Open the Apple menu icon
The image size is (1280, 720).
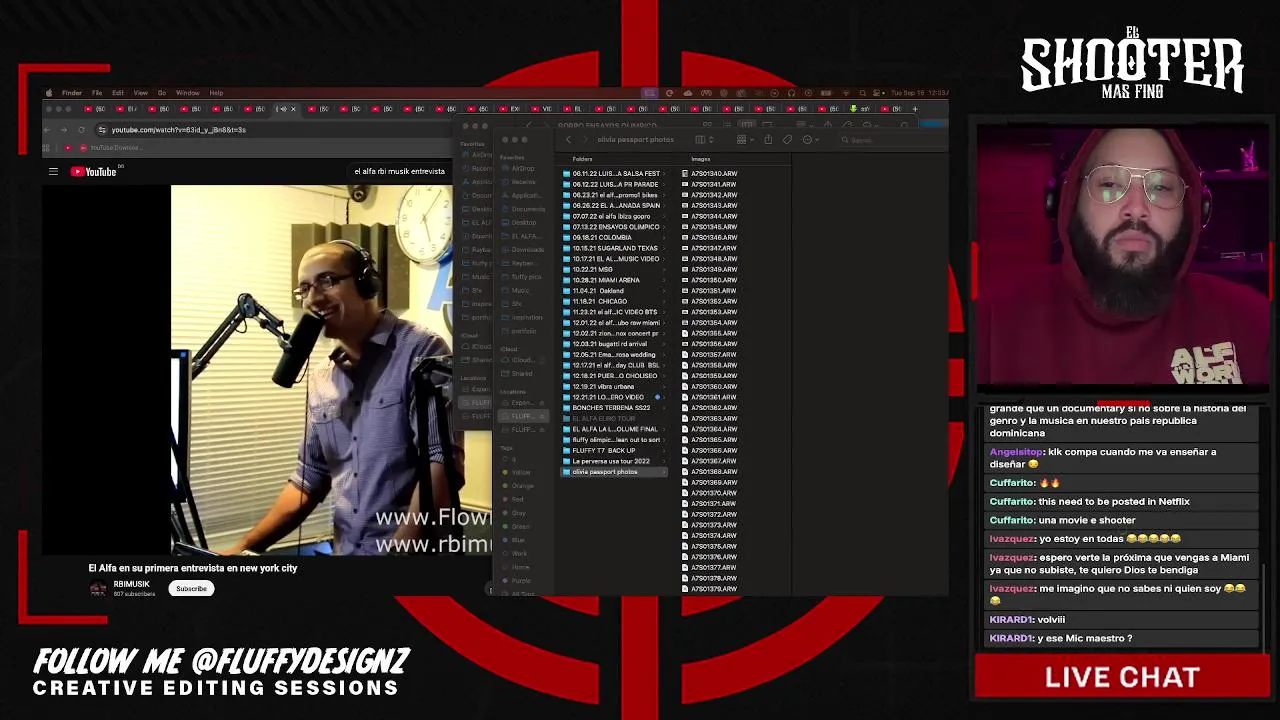[48, 93]
